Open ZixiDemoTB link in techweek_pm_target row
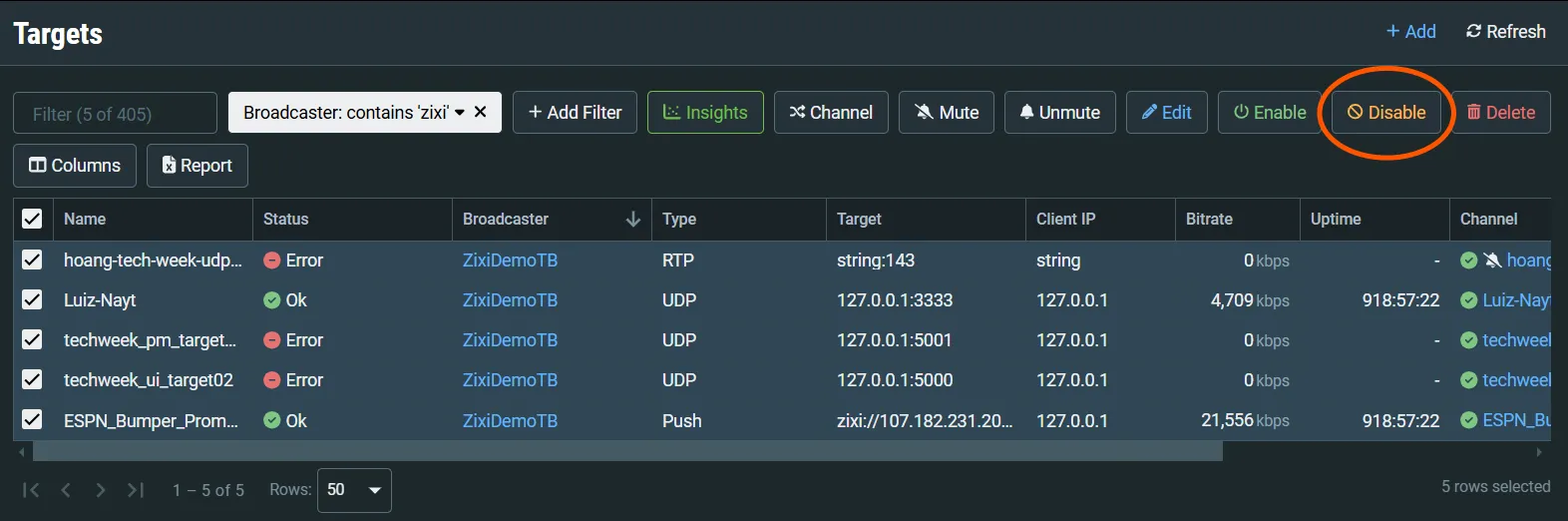 click(x=510, y=340)
